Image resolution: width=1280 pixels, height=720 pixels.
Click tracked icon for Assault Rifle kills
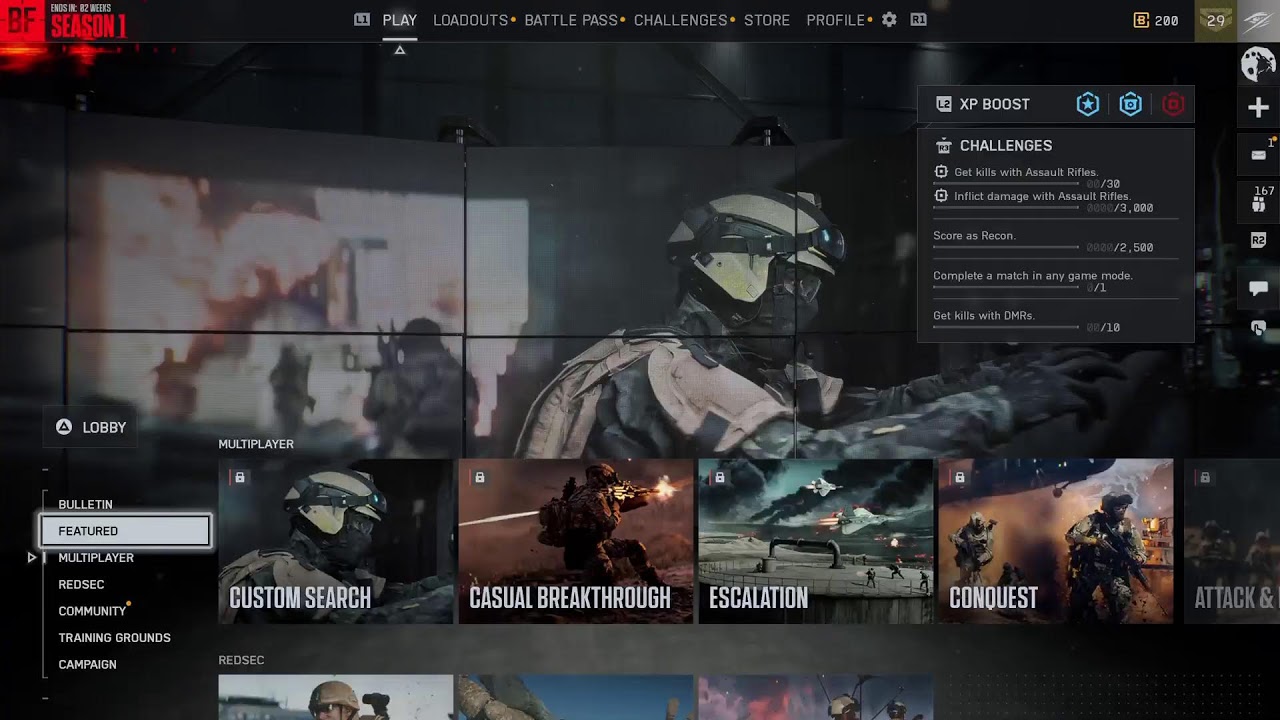[x=941, y=172]
